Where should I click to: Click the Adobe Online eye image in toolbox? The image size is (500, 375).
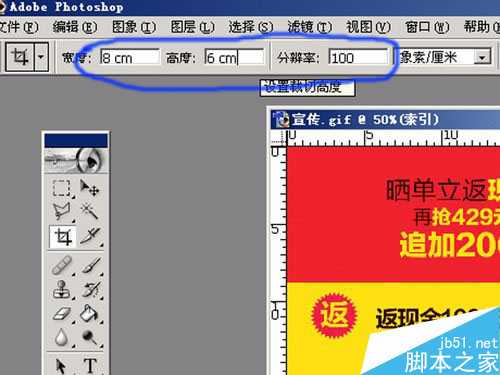76,161
